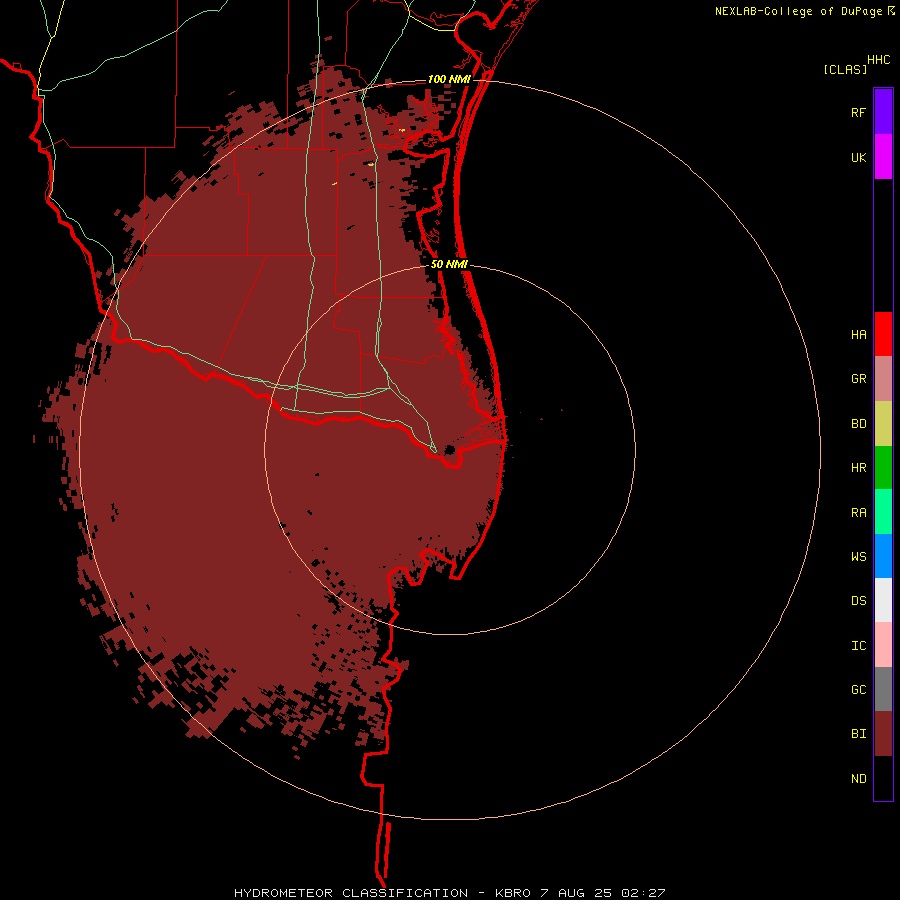Click the DS white legend swatch
Screen dimensions: 900x900
coord(883,600)
